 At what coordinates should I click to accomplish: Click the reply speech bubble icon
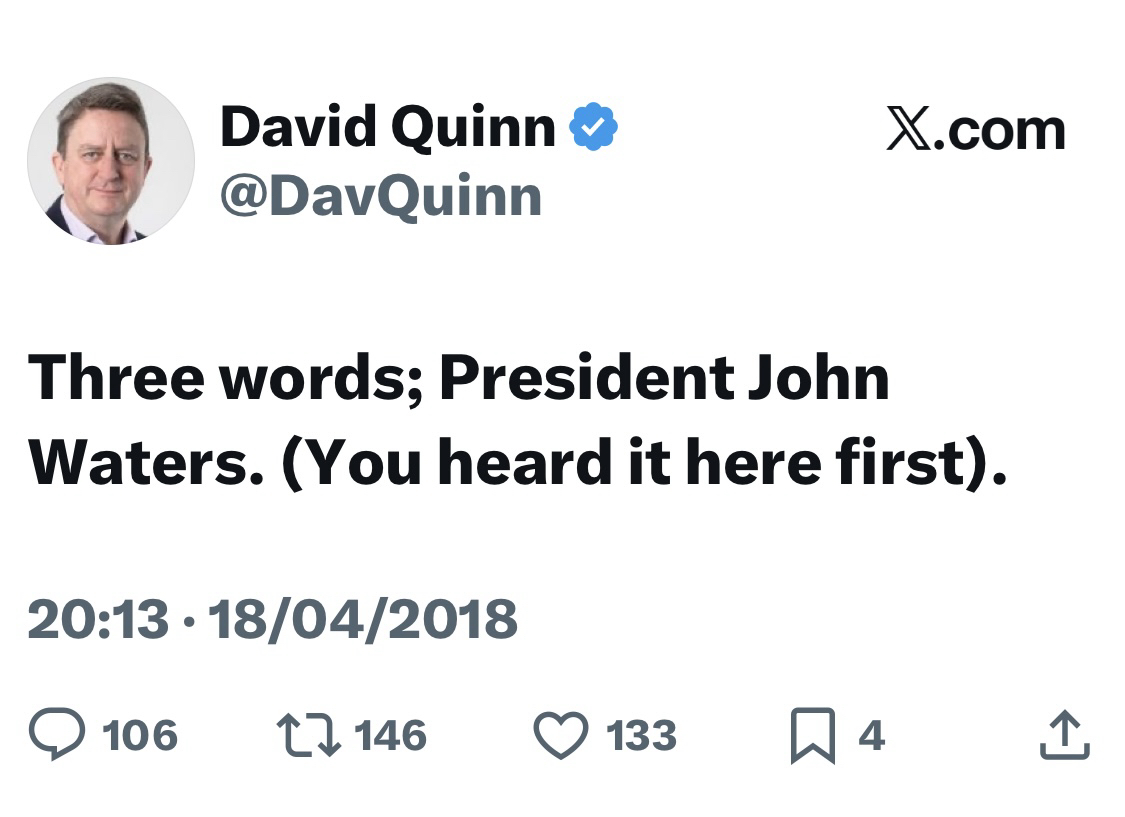pos(58,736)
